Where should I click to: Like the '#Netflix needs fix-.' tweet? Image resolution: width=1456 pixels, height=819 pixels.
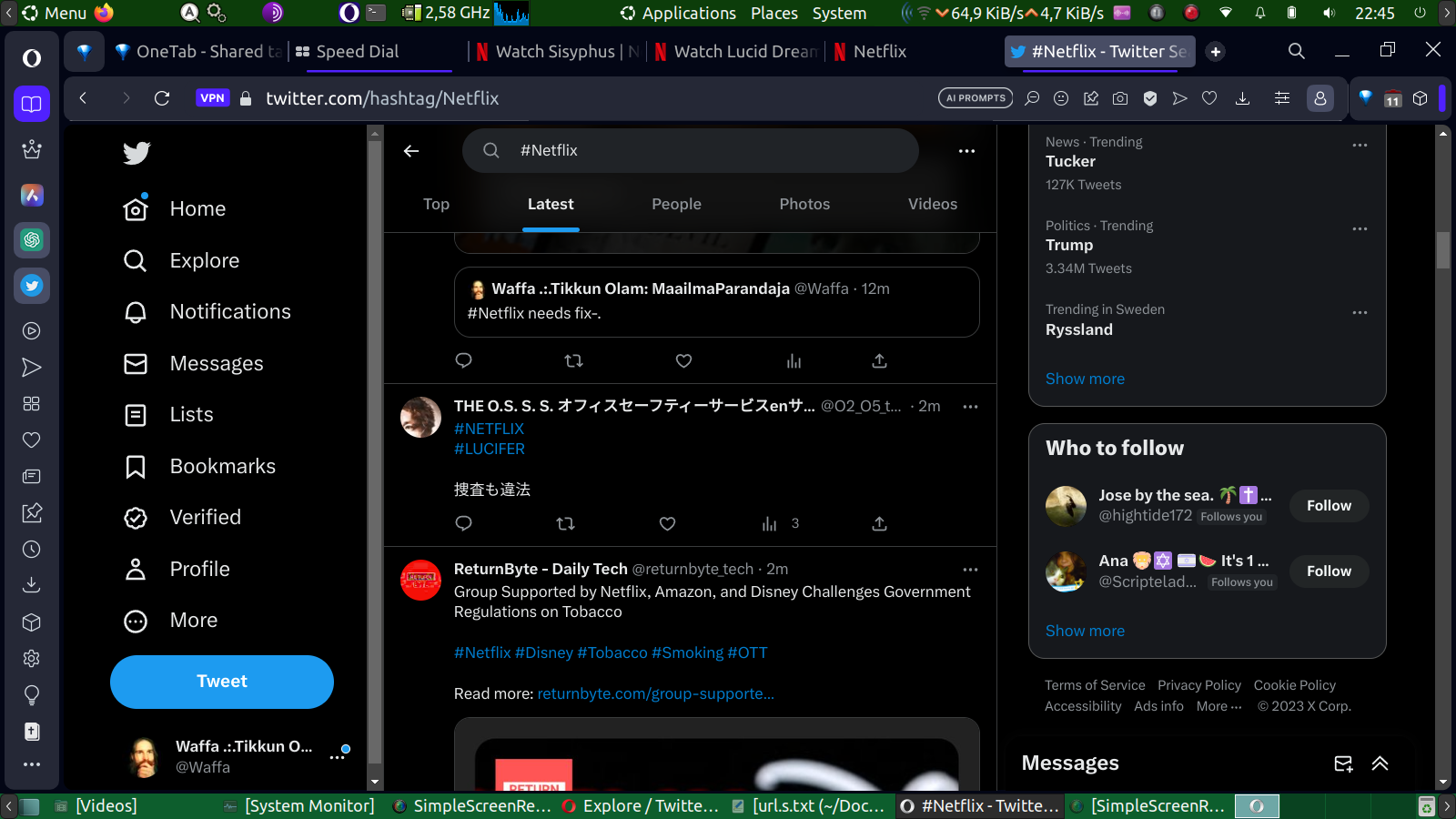[684, 361]
